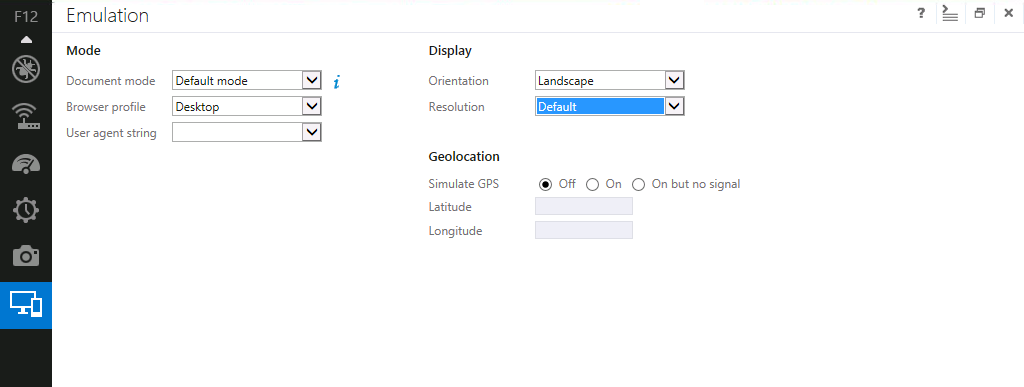The width and height of the screenshot is (1024, 387).
Task: Open the Profiler gear-clock icon
Action: (x=26, y=209)
